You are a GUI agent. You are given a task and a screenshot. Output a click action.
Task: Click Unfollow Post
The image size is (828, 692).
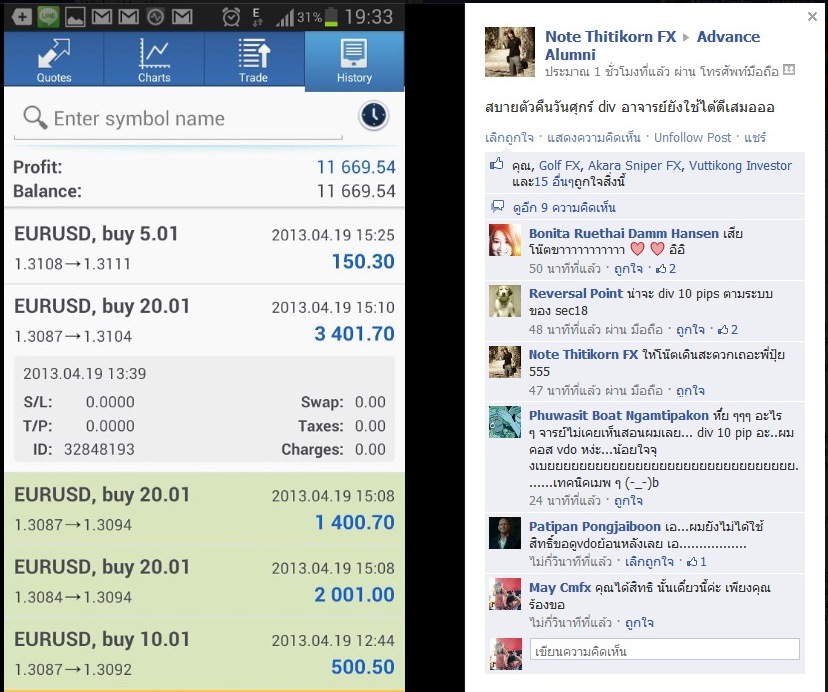(x=692, y=138)
